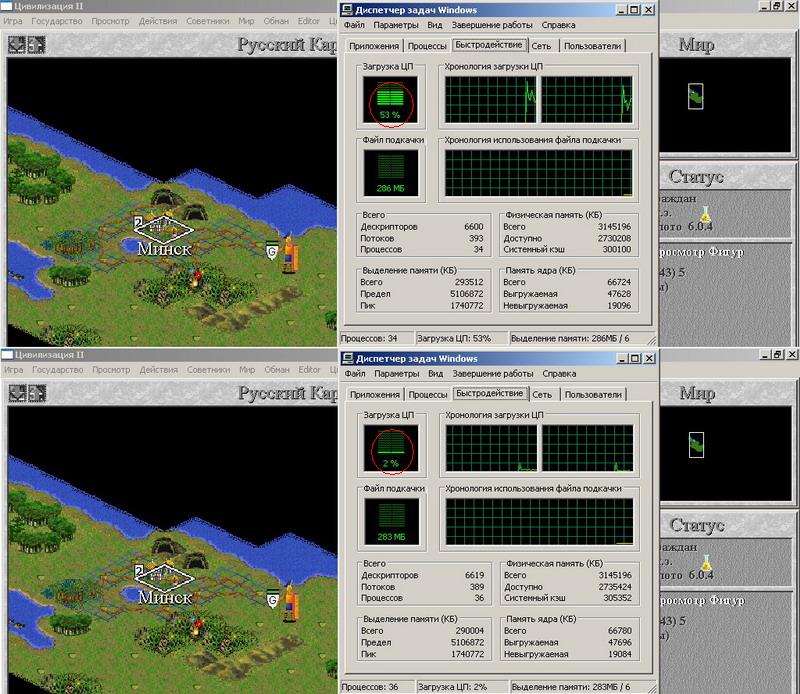Click the science flask icon in the lower Статус panel
Screen dimensions: 800x694
click(706, 562)
